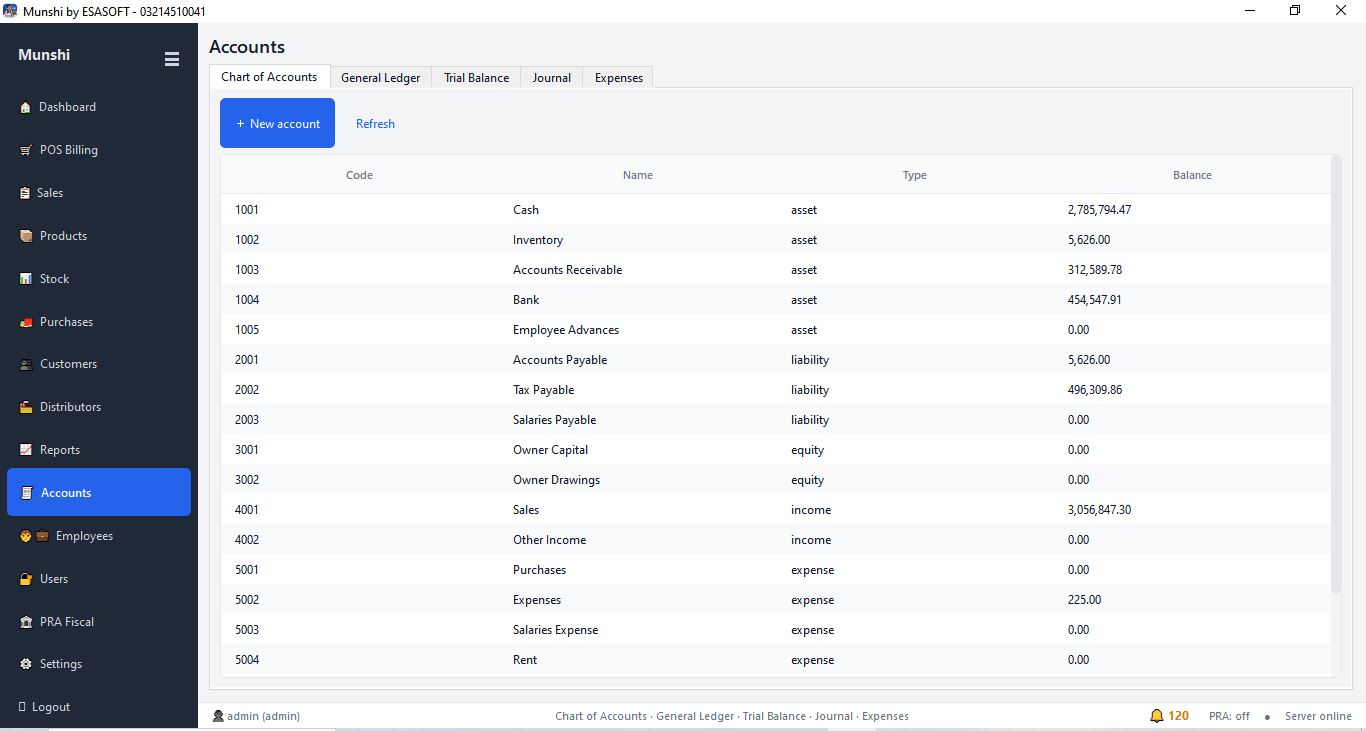Open the Settings gear icon
The image size is (1366, 731).
coord(26,664)
